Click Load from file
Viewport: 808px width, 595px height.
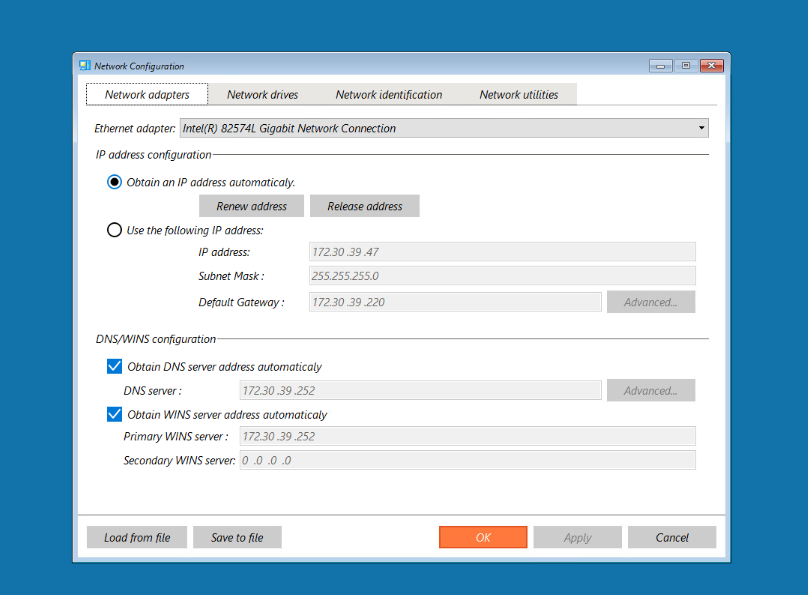click(137, 537)
